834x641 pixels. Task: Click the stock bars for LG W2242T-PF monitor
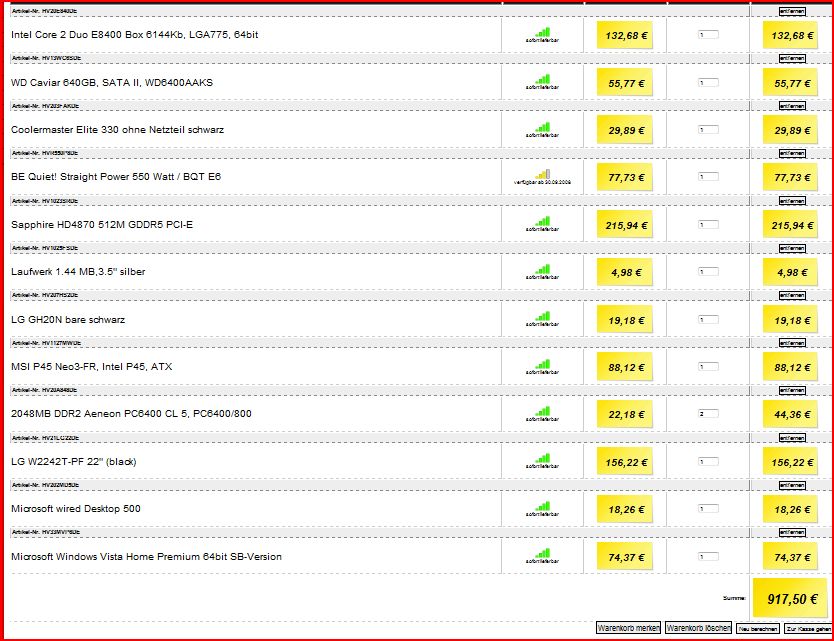[x=543, y=459]
